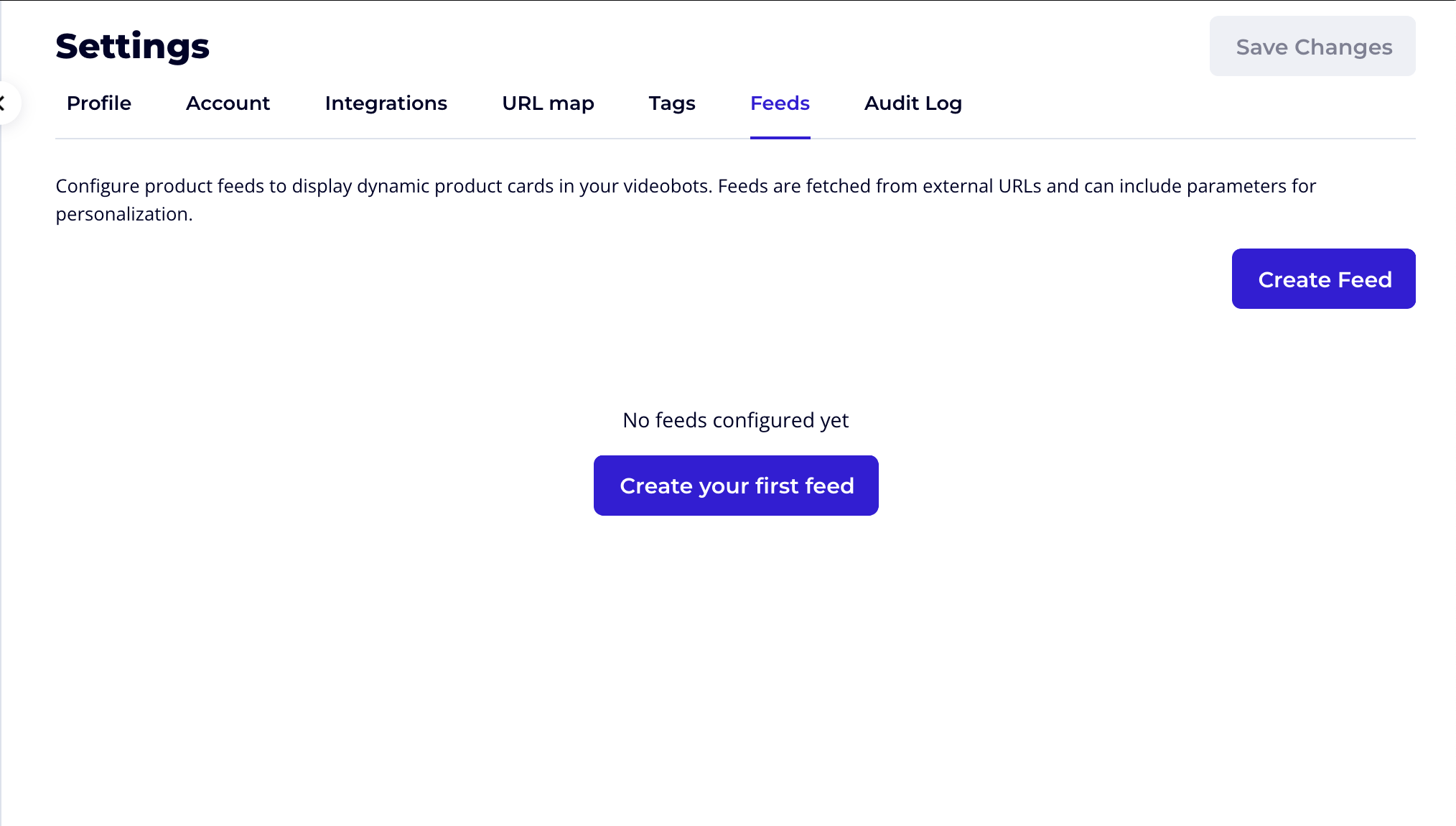The width and height of the screenshot is (1456, 826).
Task: Click the grayed-out Save Changes control
Action: click(x=1312, y=46)
